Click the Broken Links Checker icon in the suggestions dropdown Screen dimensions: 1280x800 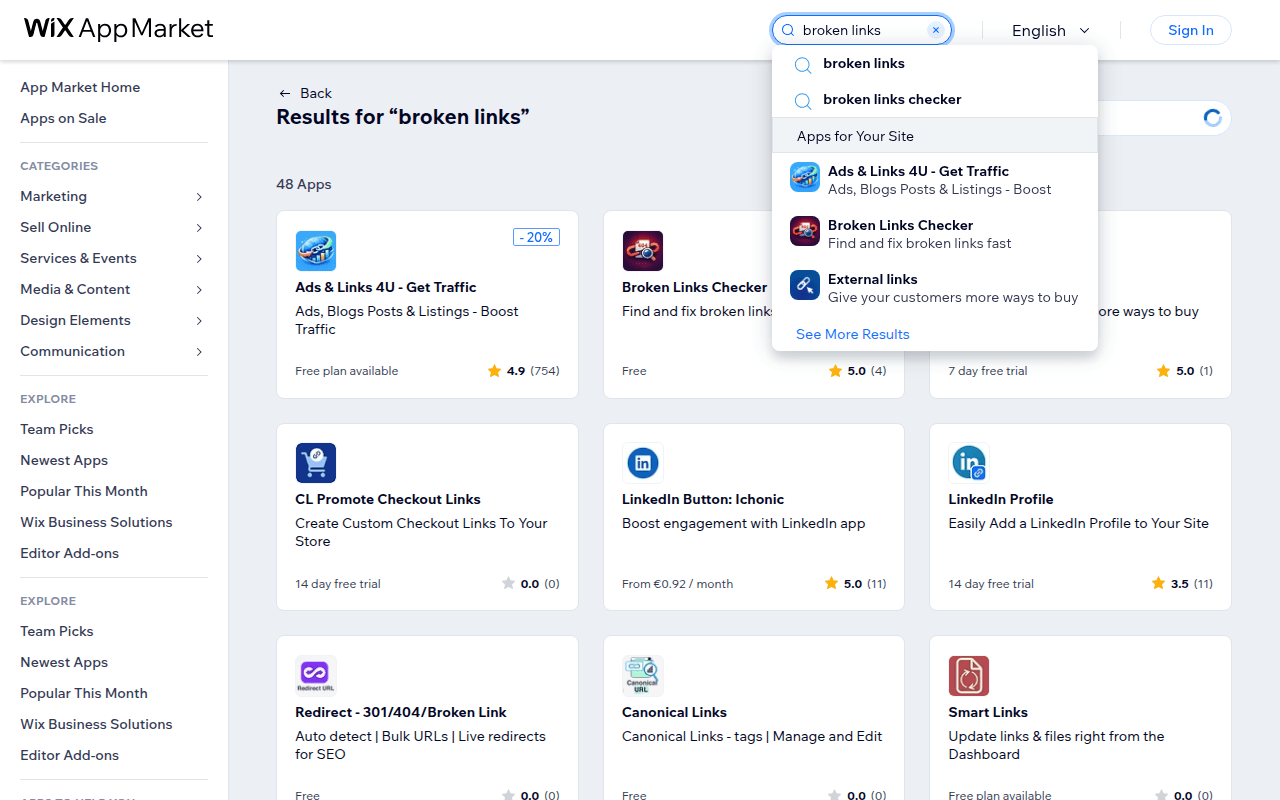pyautogui.click(x=805, y=231)
